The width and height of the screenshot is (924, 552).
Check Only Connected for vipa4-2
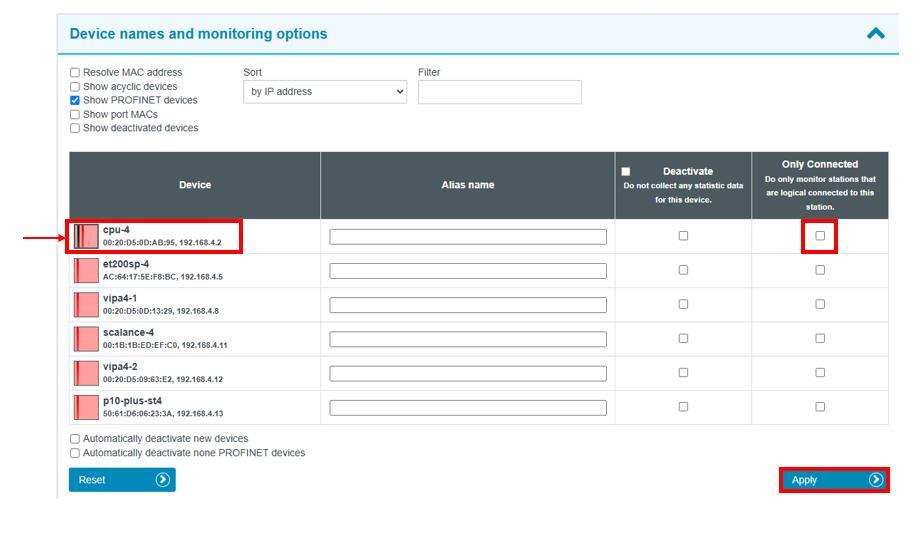click(x=820, y=372)
